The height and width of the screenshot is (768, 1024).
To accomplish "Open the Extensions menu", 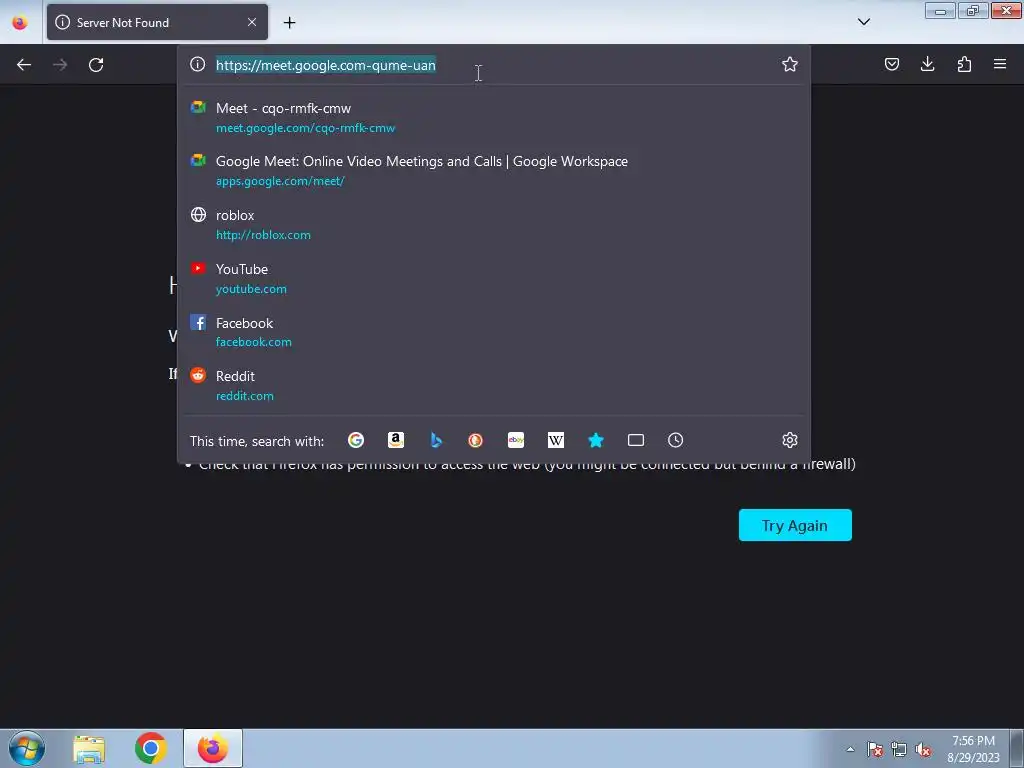I will [x=964, y=64].
